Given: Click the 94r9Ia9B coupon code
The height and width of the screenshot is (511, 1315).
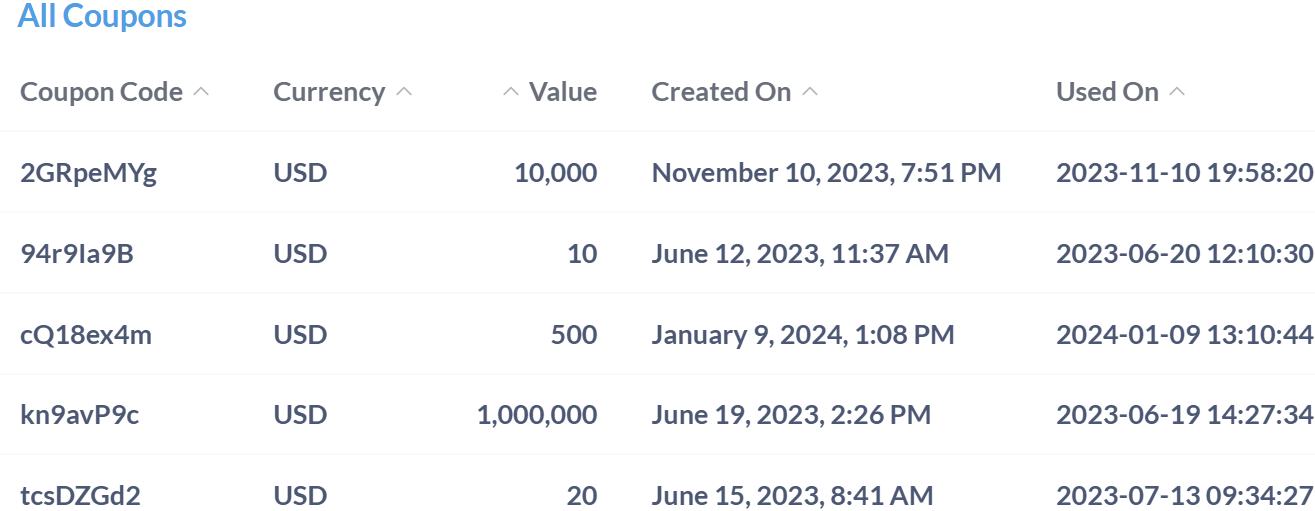Looking at the screenshot, I should (x=77, y=254).
